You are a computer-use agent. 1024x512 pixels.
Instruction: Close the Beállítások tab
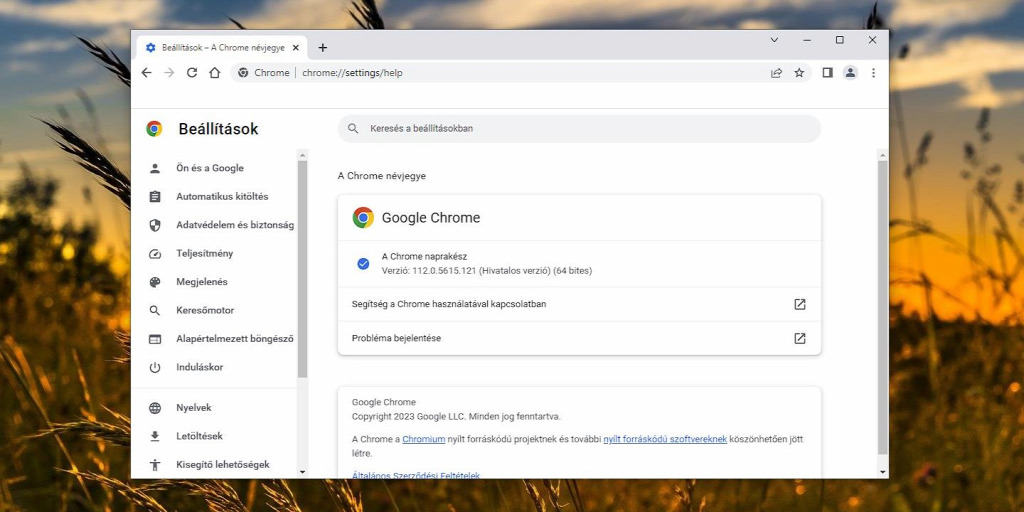click(x=296, y=47)
